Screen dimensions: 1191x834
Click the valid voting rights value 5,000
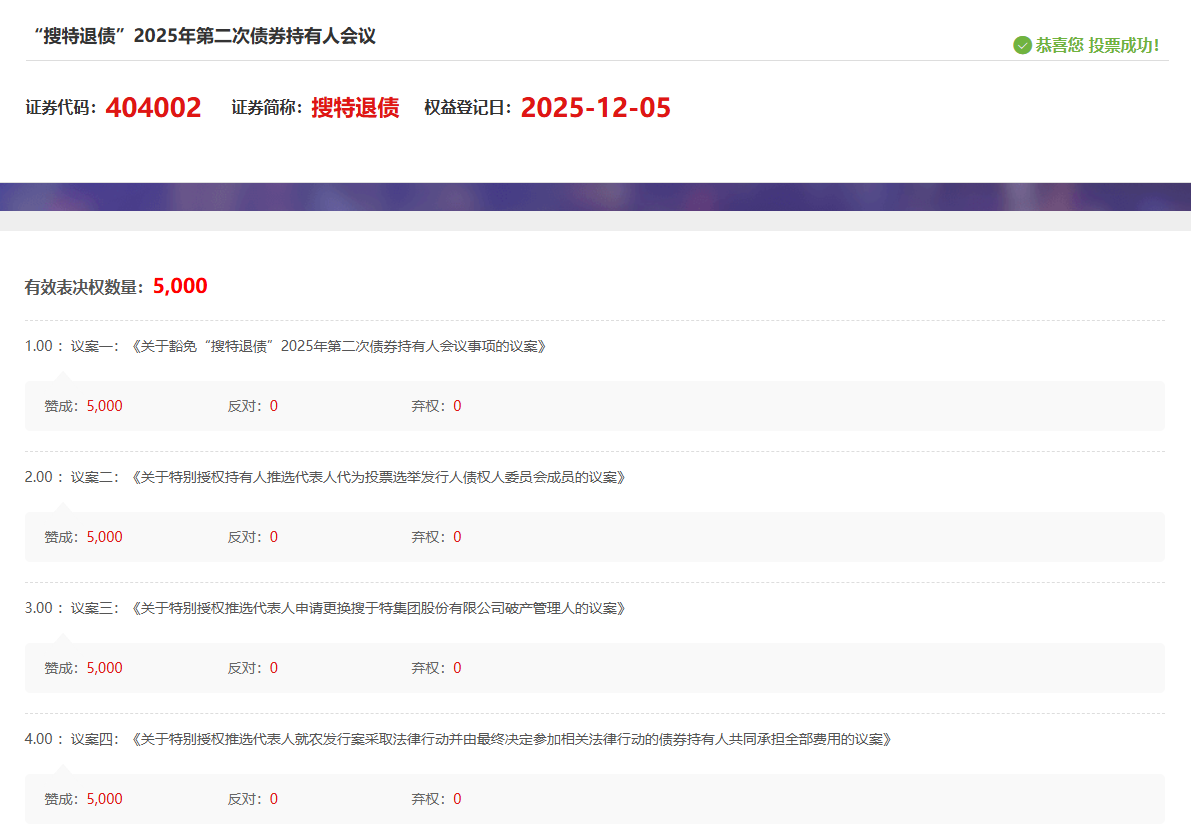[x=180, y=286]
